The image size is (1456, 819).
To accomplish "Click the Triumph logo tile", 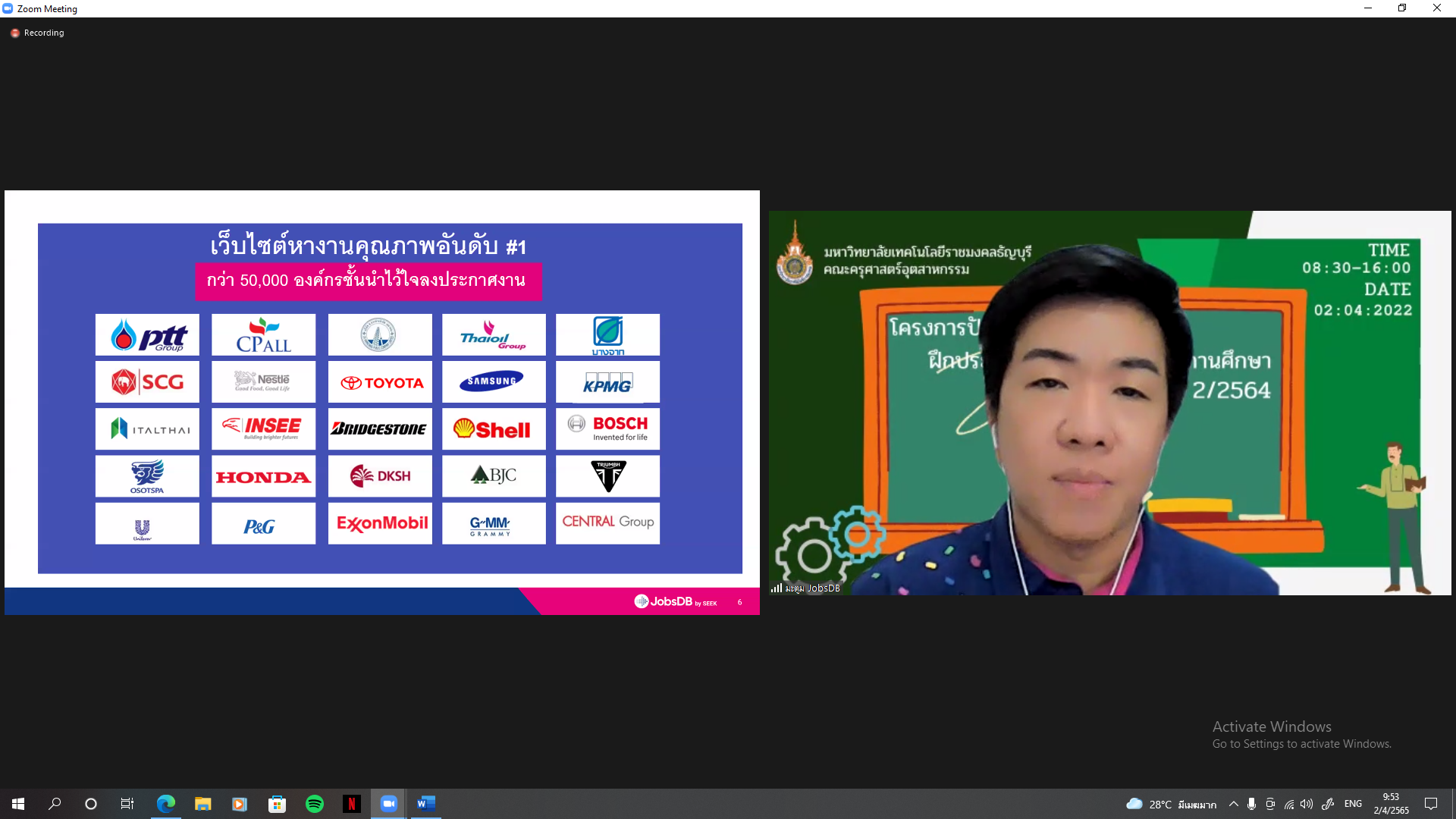I will [607, 476].
